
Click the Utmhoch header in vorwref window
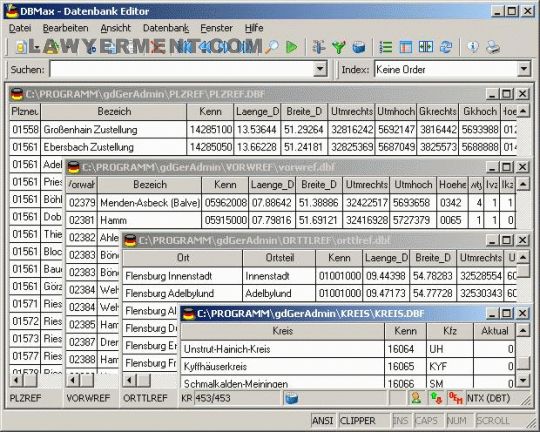(x=413, y=185)
